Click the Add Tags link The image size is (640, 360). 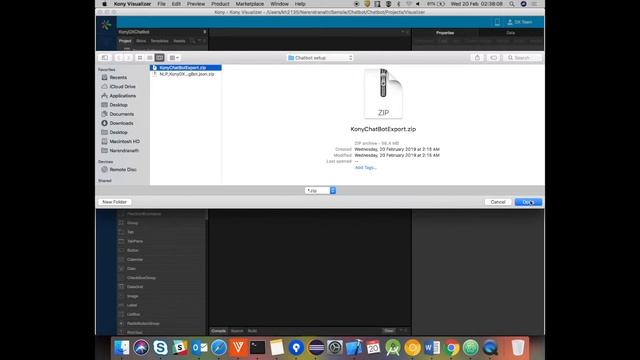pos(365,167)
